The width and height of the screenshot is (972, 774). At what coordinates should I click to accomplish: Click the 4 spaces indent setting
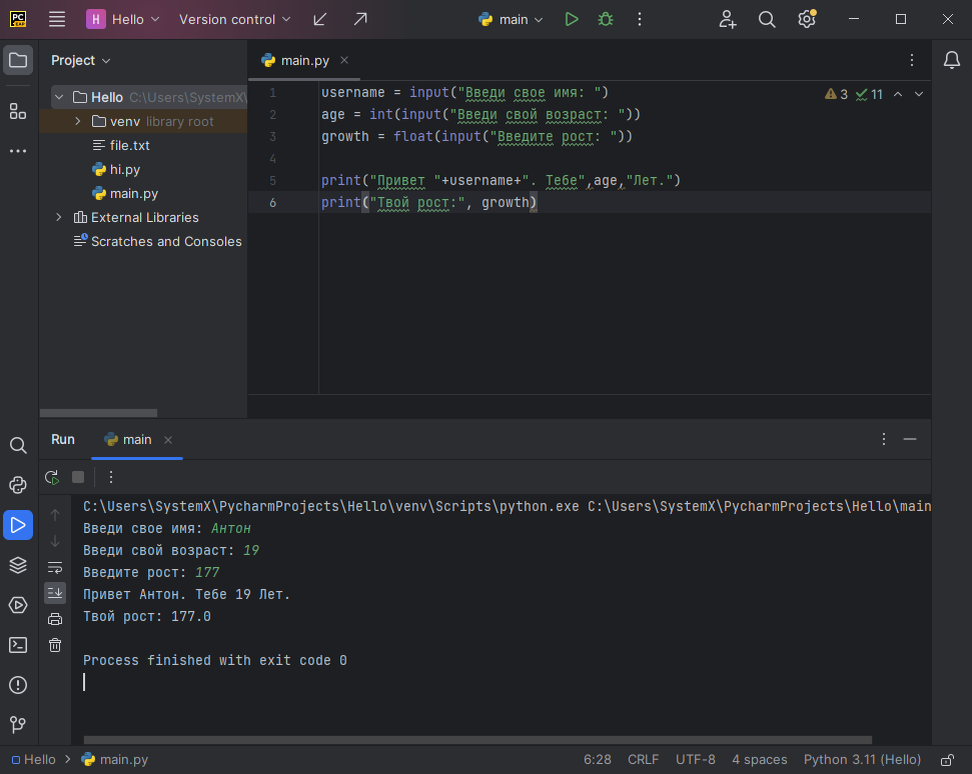[x=759, y=760]
